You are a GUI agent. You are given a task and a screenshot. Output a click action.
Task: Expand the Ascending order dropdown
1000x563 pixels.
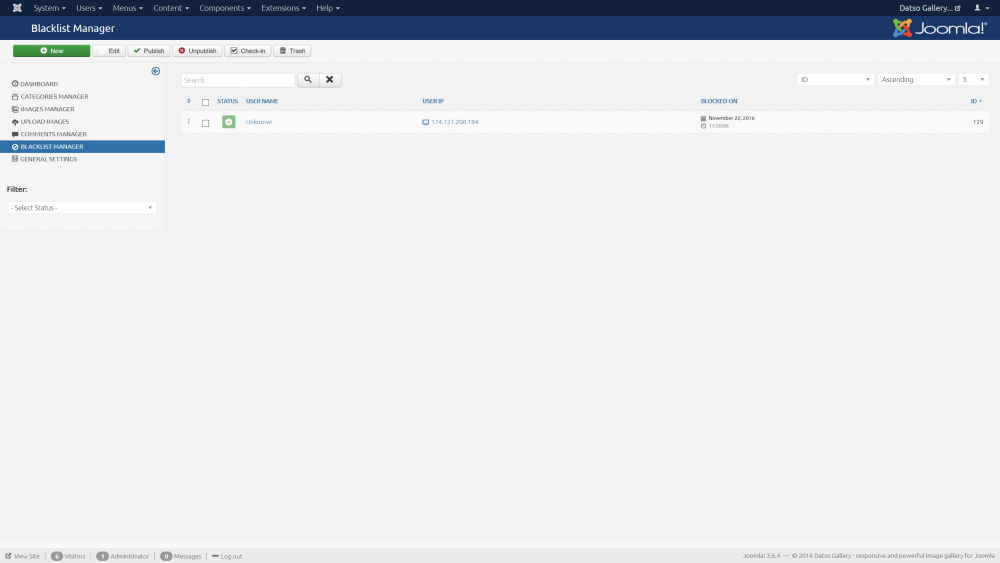(916, 80)
